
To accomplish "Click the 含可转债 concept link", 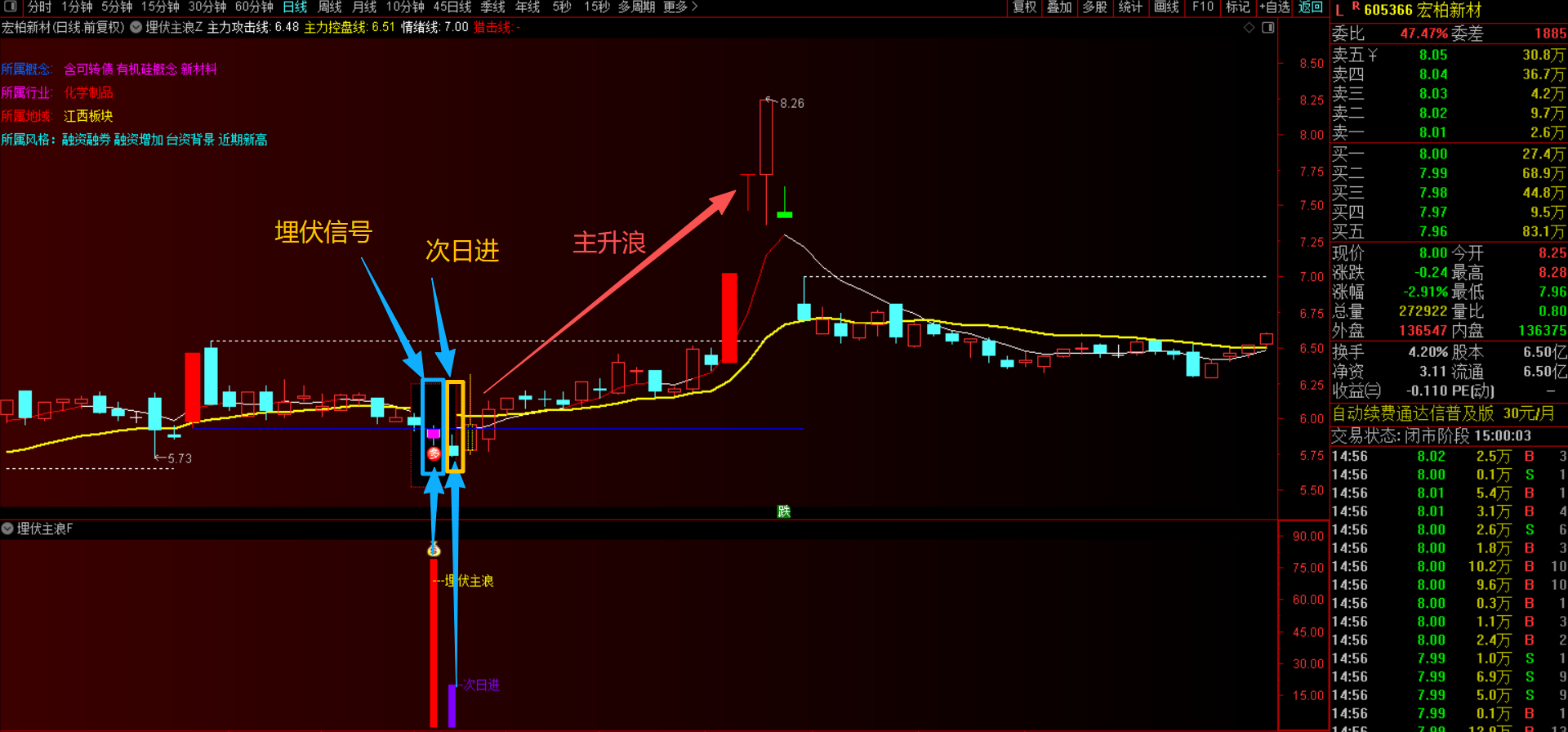I will [88, 69].
